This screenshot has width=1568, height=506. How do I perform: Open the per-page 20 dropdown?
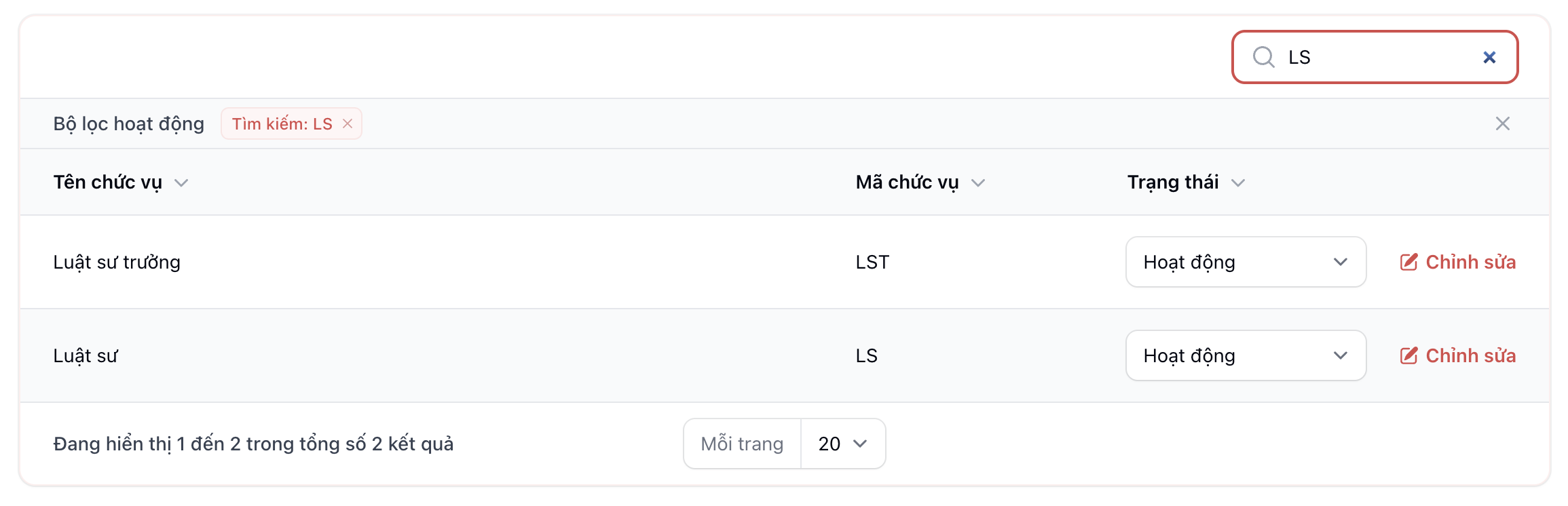[843, 444]
